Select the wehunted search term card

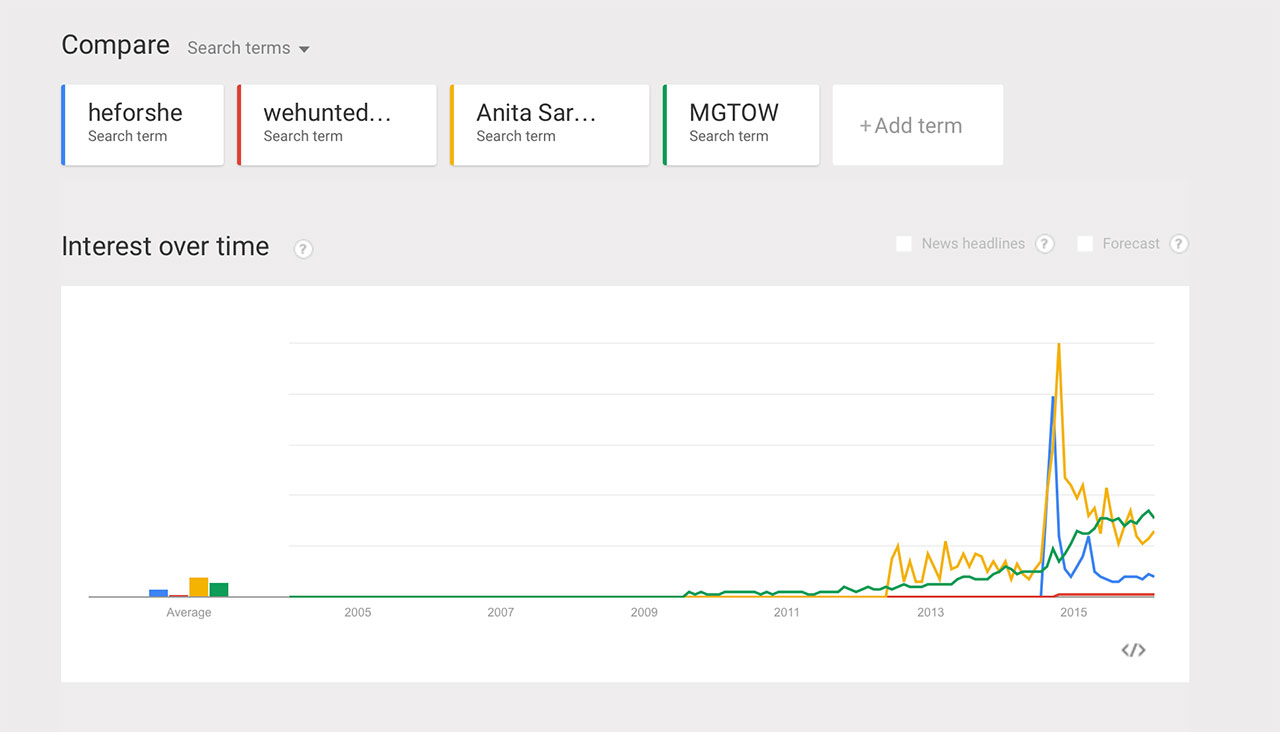point(337,125)
